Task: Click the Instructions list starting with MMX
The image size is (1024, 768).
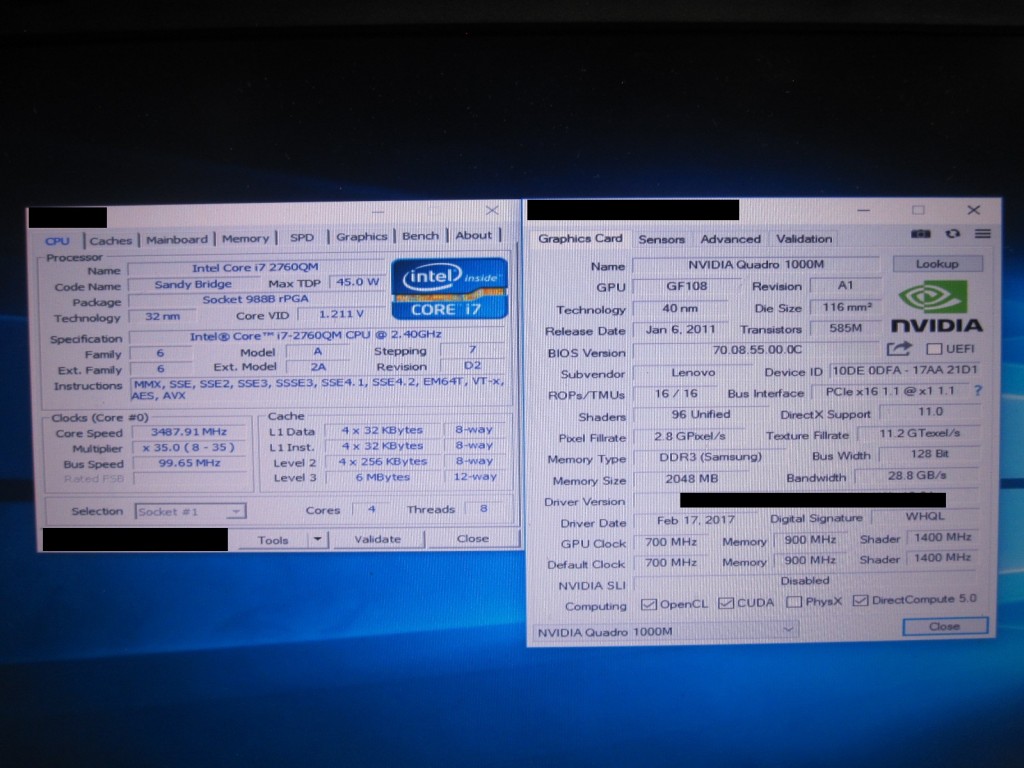Action: [x=318, y=389]
